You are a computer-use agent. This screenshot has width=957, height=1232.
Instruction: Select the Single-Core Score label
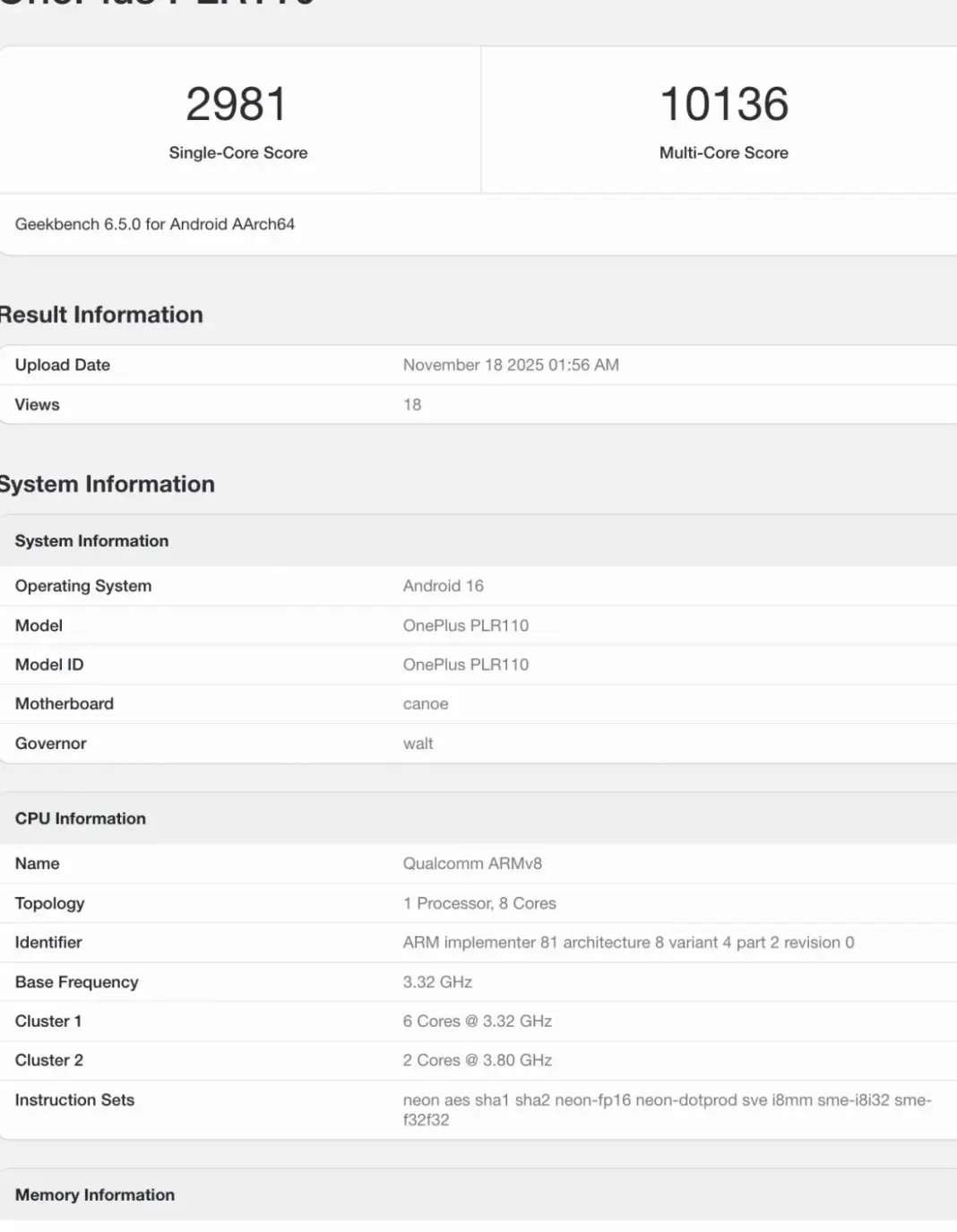pos(238,153)
